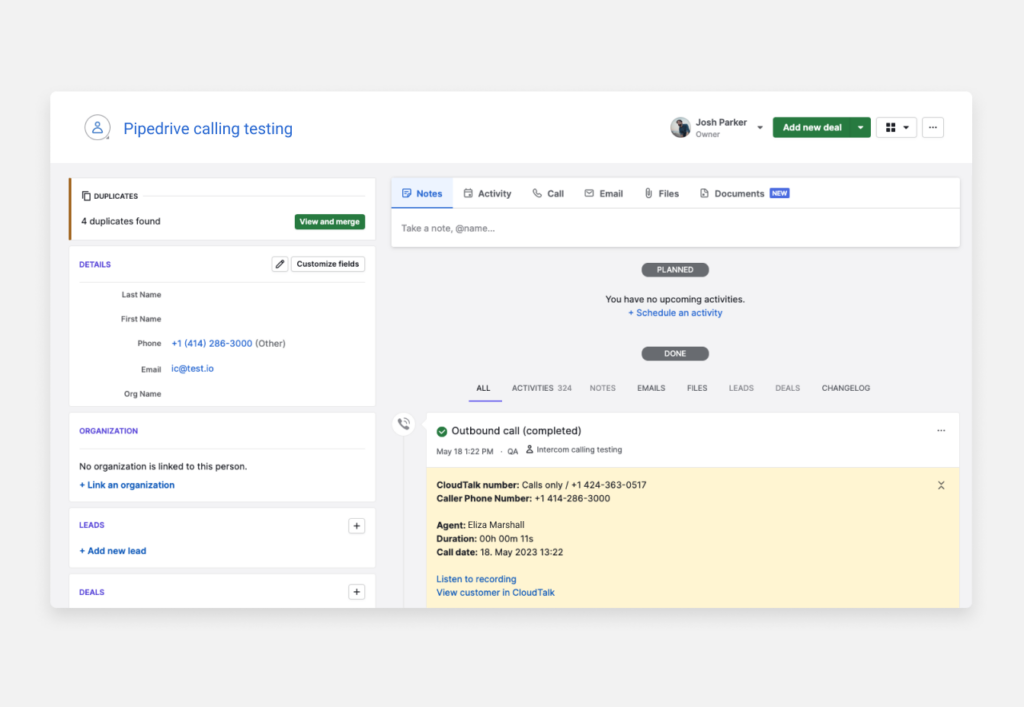Filter history by EMAILS
This screenshot has height=707, width=1024.
[651, 388]
